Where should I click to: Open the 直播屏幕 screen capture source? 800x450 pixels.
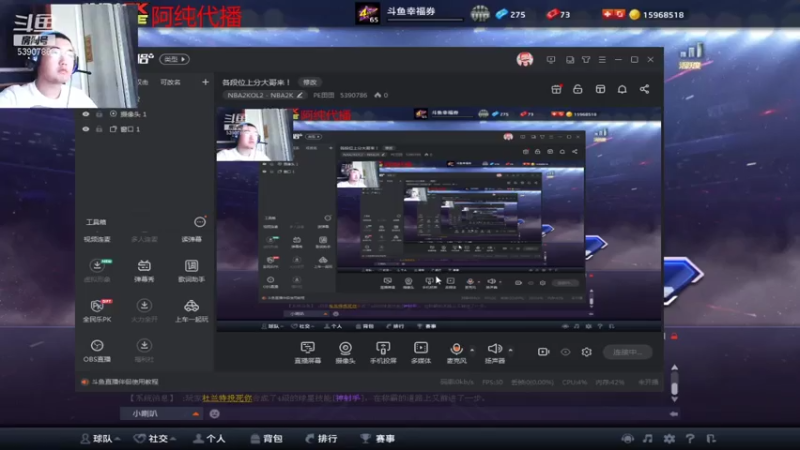308,352
